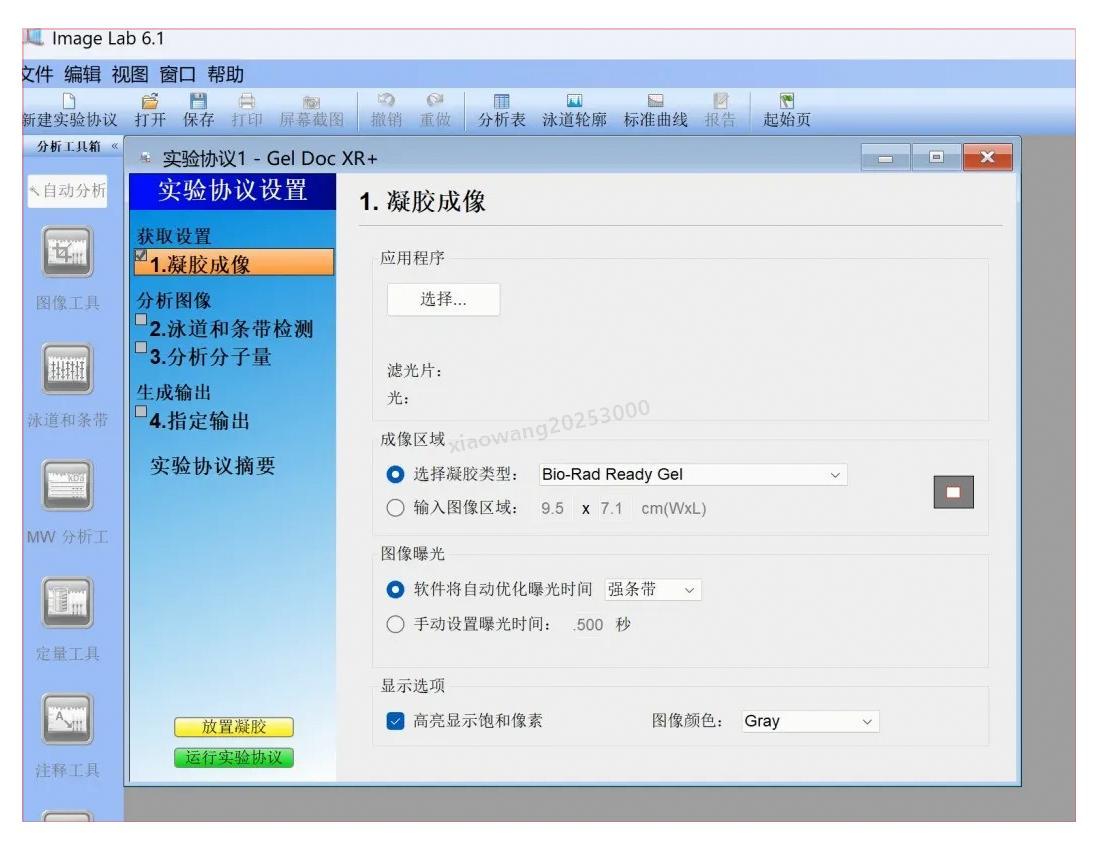Uncheck 高亮显示饱和像素 checkbox
Viewport: 1099px width, 850px height.
[x=395, y=720]
